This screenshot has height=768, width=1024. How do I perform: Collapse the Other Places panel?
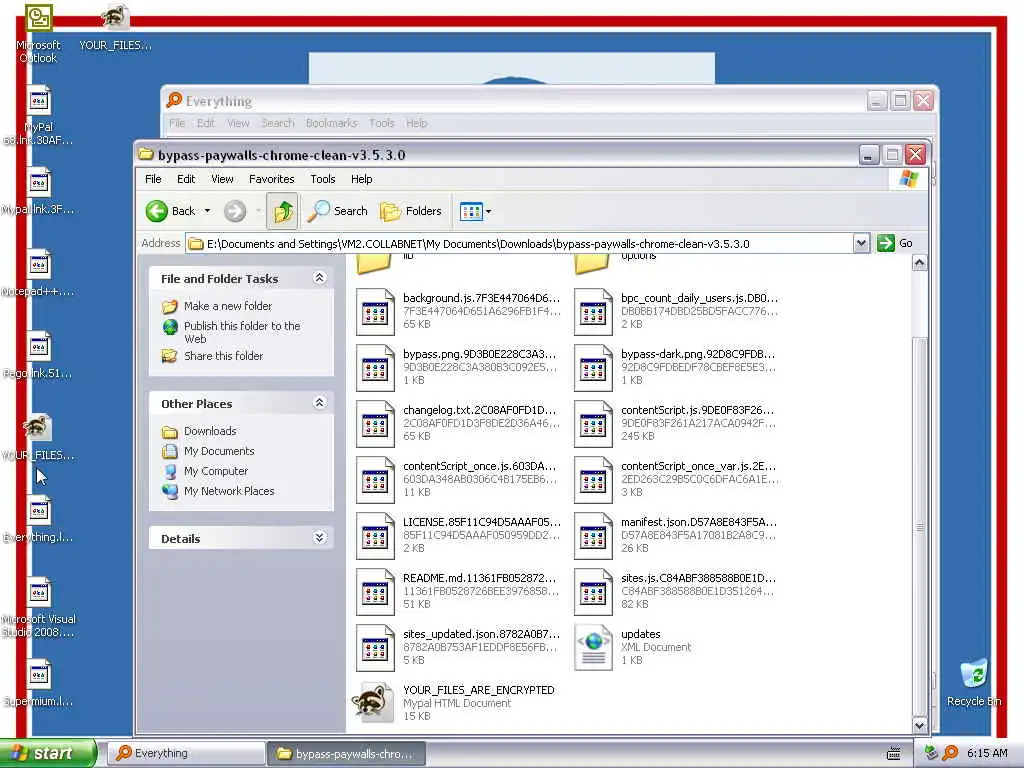point(319,403)
